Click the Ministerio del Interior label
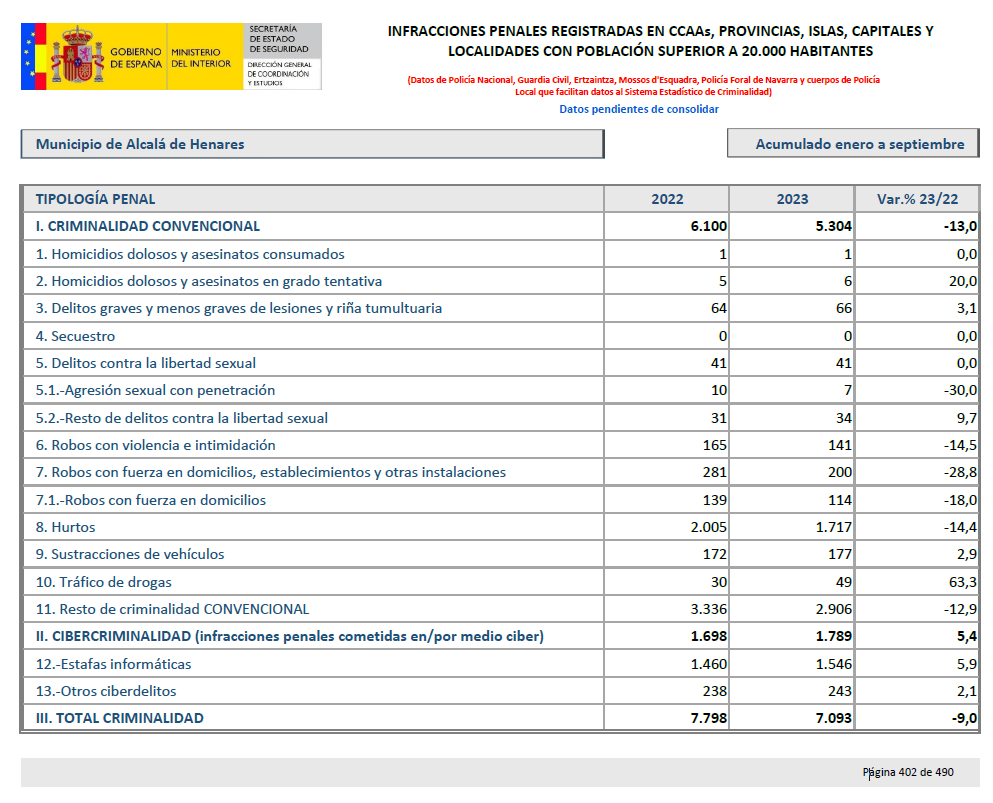This screenshot has width=993, height=803. tap(200, 57)
